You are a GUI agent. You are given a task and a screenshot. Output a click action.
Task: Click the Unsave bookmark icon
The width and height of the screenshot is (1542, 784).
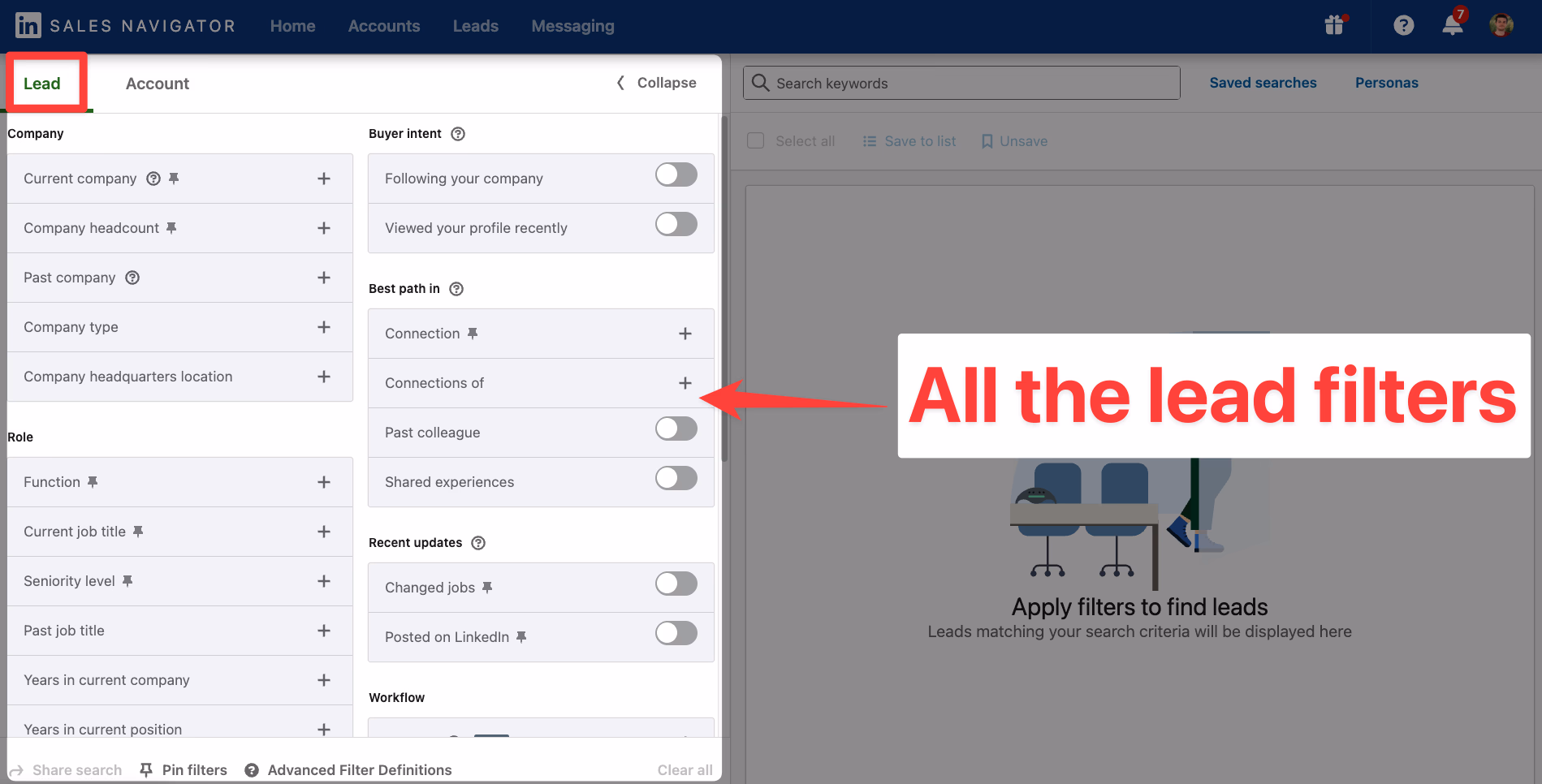tap(987, 141)
